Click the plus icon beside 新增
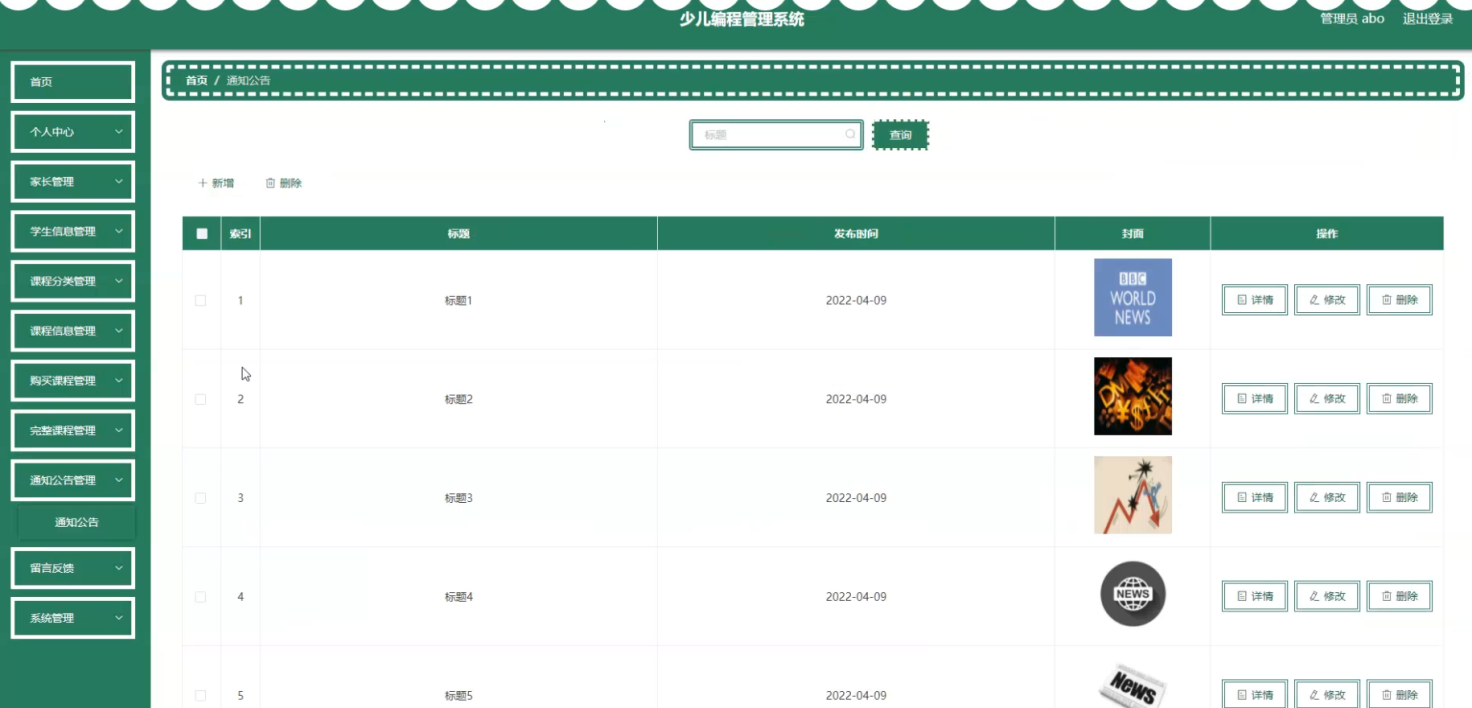Screen dimensions: 1472x708 click(203, 183)
